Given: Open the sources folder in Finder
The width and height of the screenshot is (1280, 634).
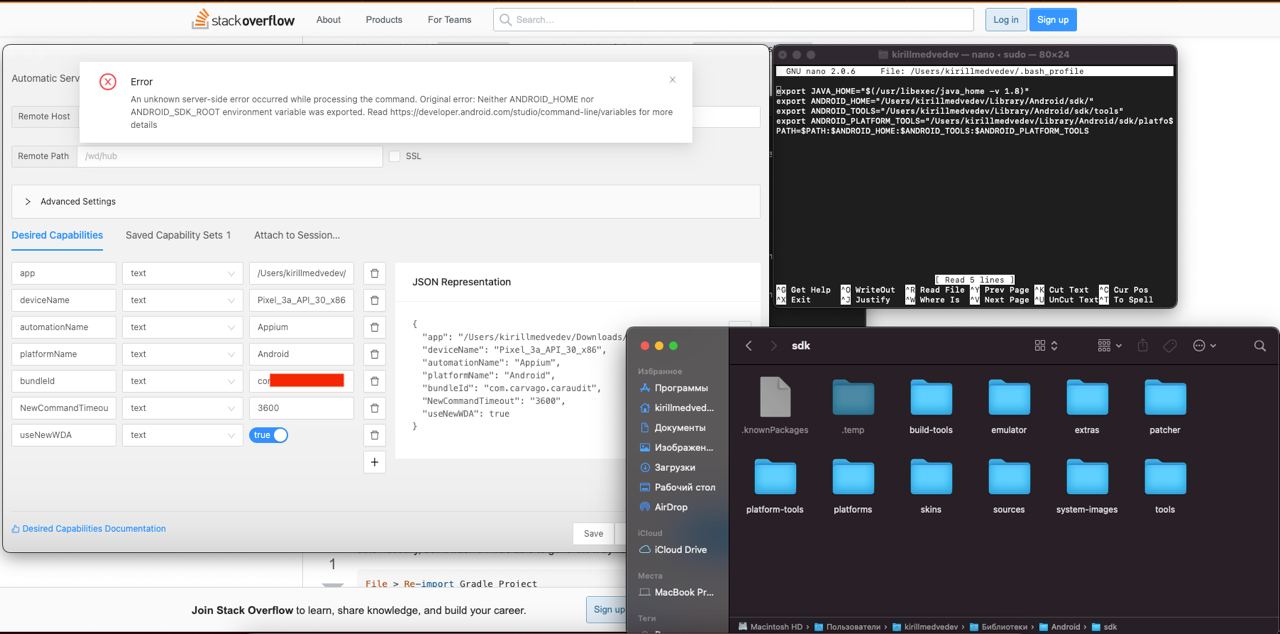Looking at the screenshot, I should click(1009, 486).
